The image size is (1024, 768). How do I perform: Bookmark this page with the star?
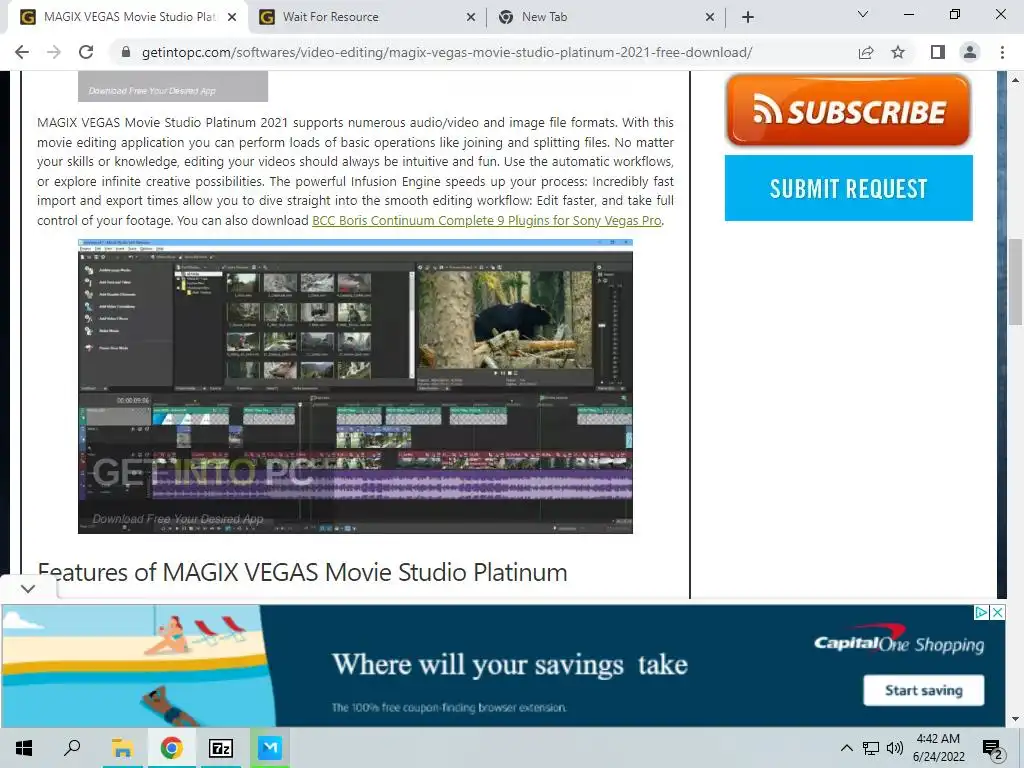pos(898,52)
